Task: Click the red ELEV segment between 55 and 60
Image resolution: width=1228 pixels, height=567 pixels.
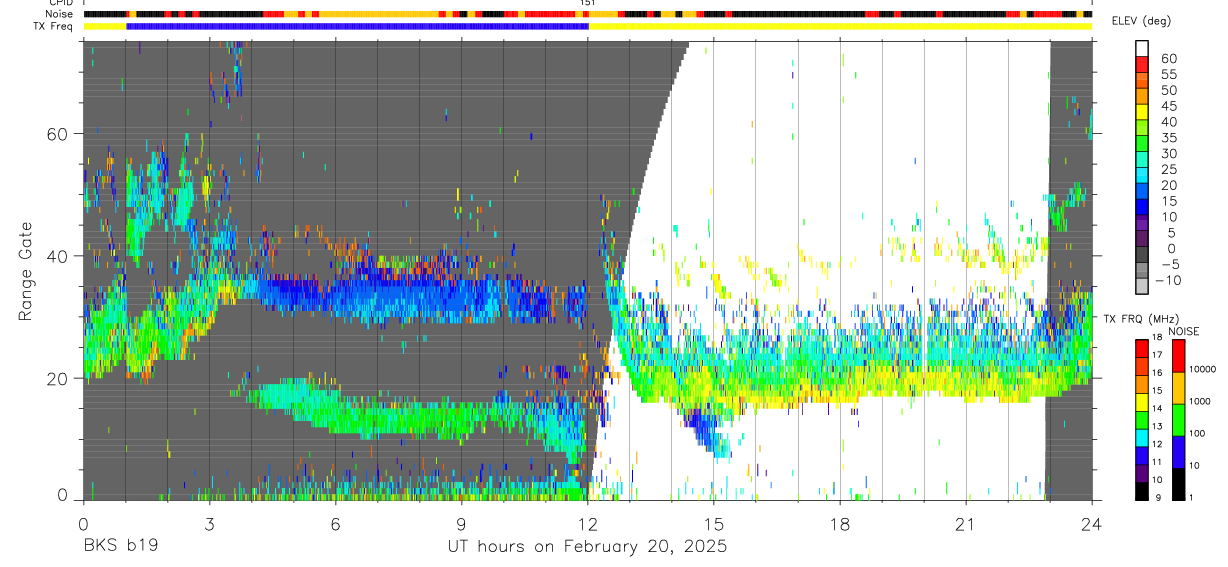Action: click(1142, 66)
